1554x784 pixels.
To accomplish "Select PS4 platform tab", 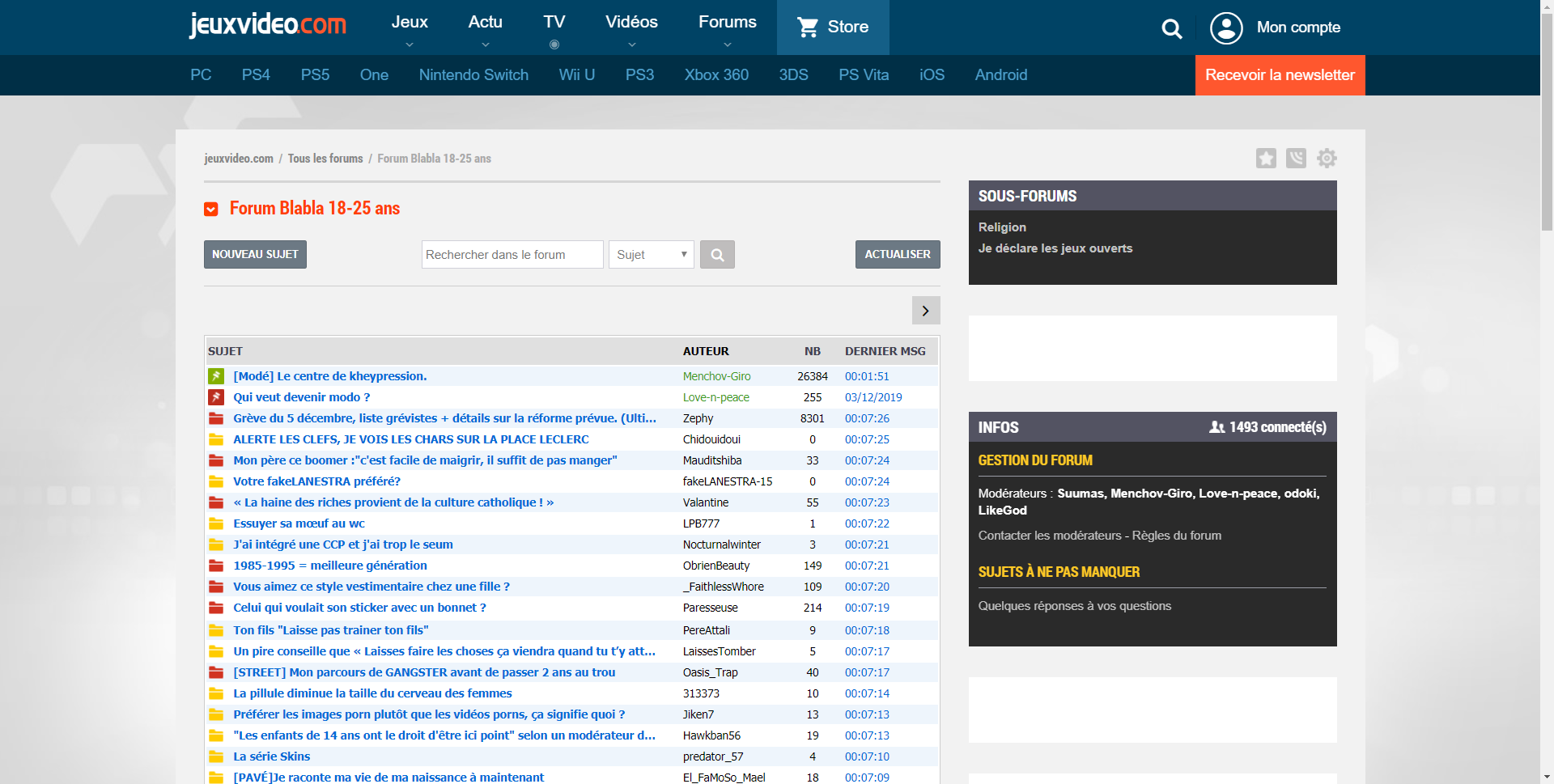I will click(256, 75).
